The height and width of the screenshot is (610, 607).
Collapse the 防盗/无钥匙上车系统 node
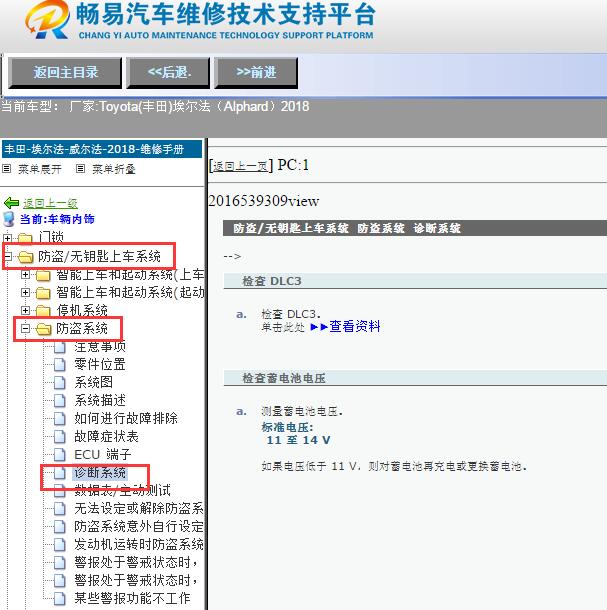coord(7,256)
